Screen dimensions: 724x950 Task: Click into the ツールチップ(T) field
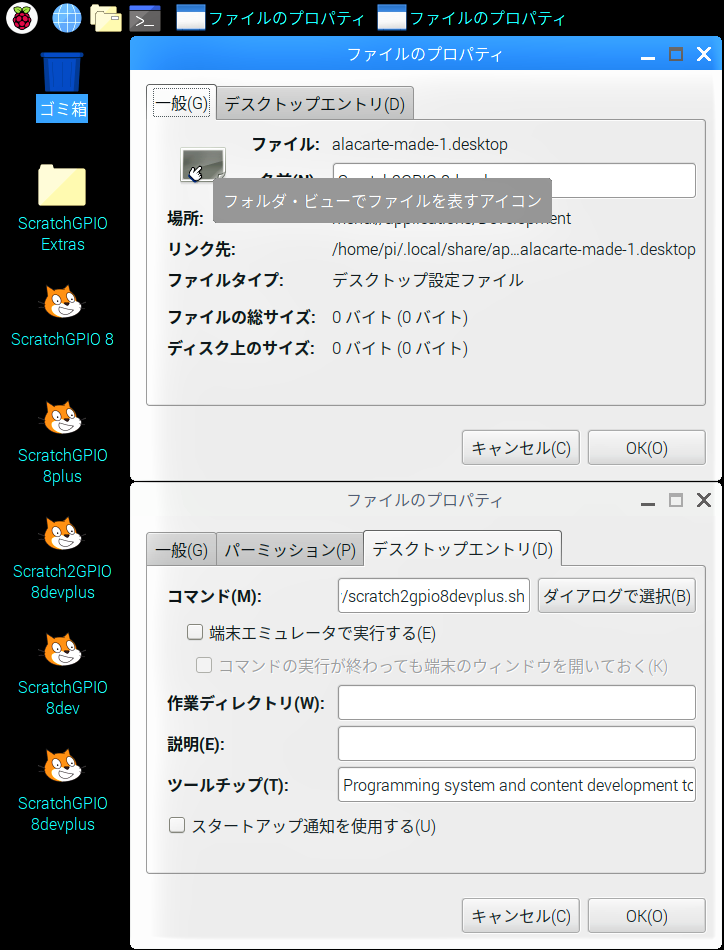coord(517,785)
